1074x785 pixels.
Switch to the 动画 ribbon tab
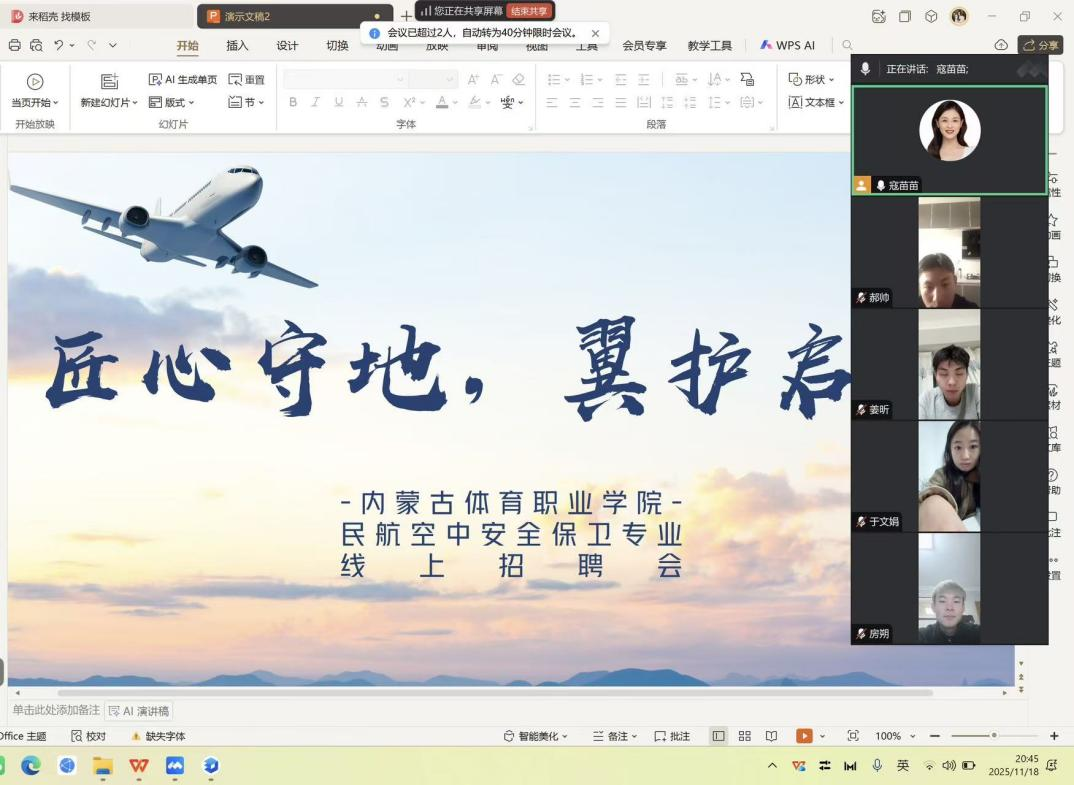point(387,45)
